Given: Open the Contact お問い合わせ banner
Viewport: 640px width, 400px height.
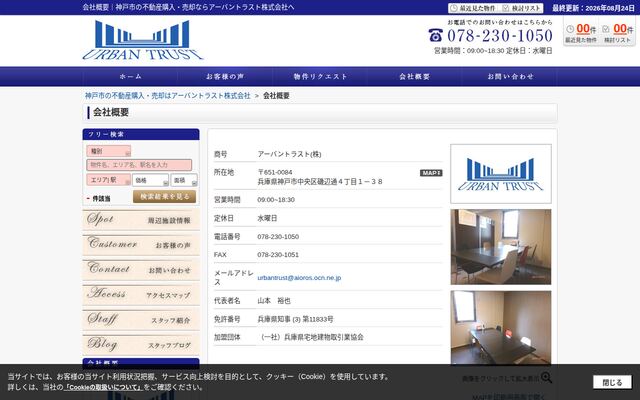Looking at the screenshot, I should 141,269.
